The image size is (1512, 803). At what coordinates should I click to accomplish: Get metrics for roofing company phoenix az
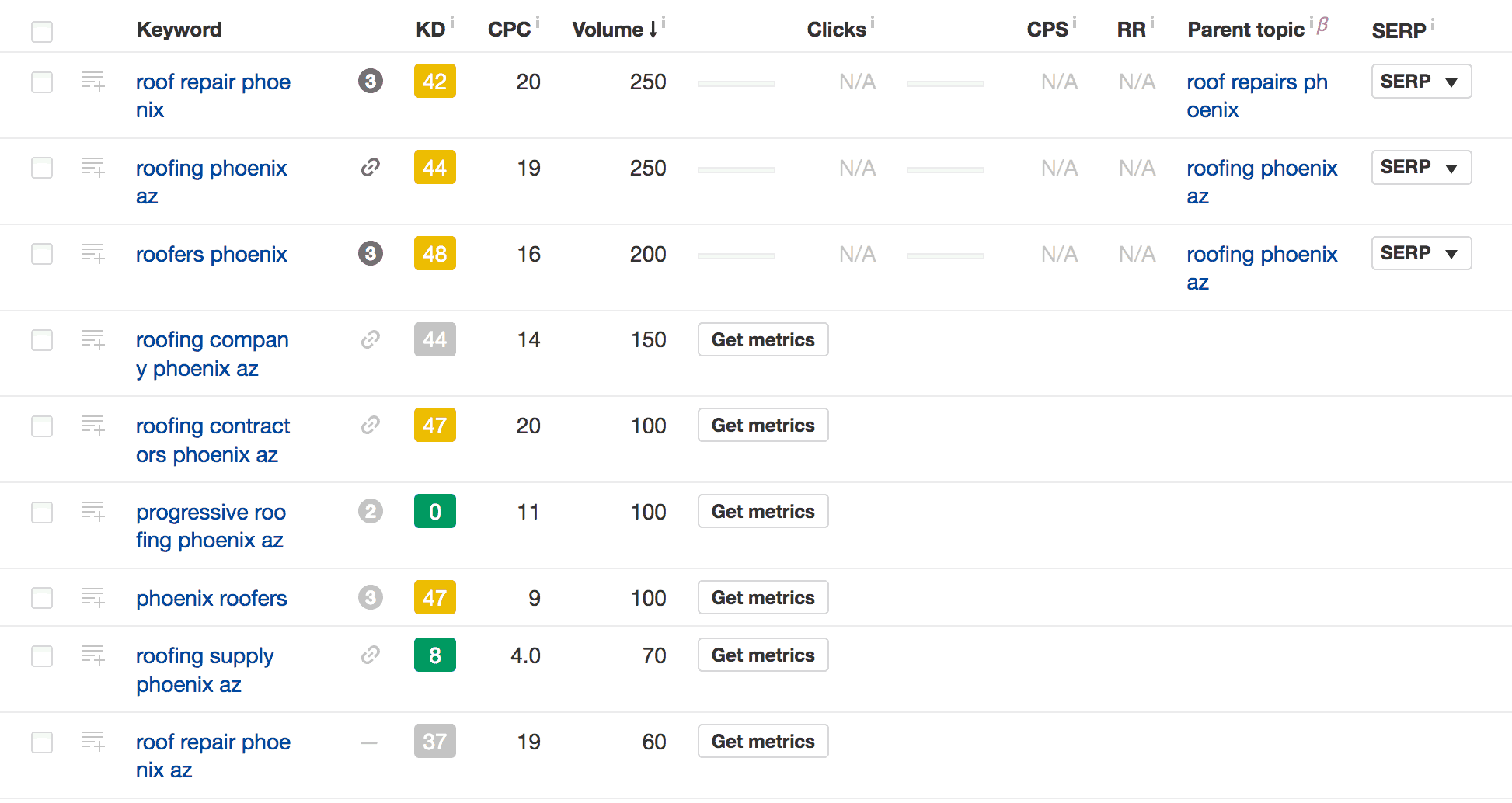(x=763, y=339)
